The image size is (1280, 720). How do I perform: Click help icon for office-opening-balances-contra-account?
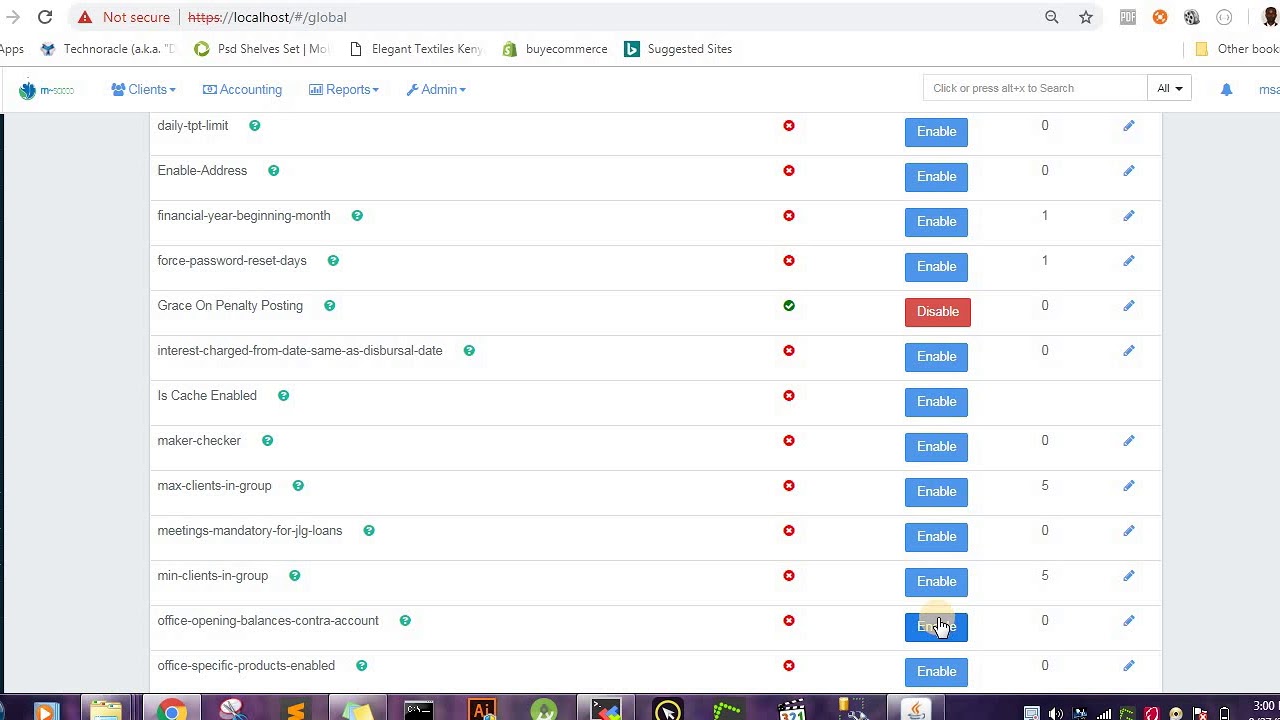(x=405, y=621)
